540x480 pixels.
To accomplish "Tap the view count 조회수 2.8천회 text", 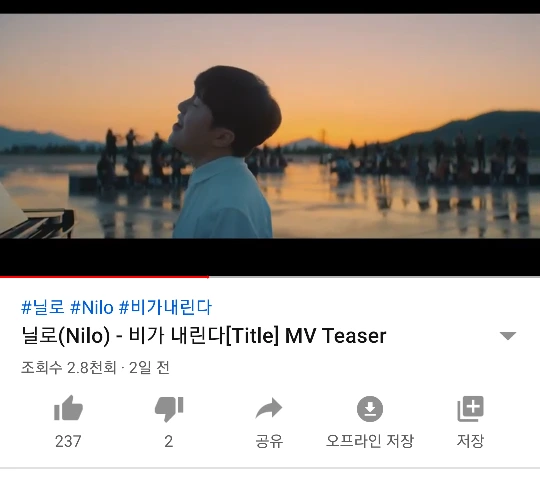I will [69, 368].
